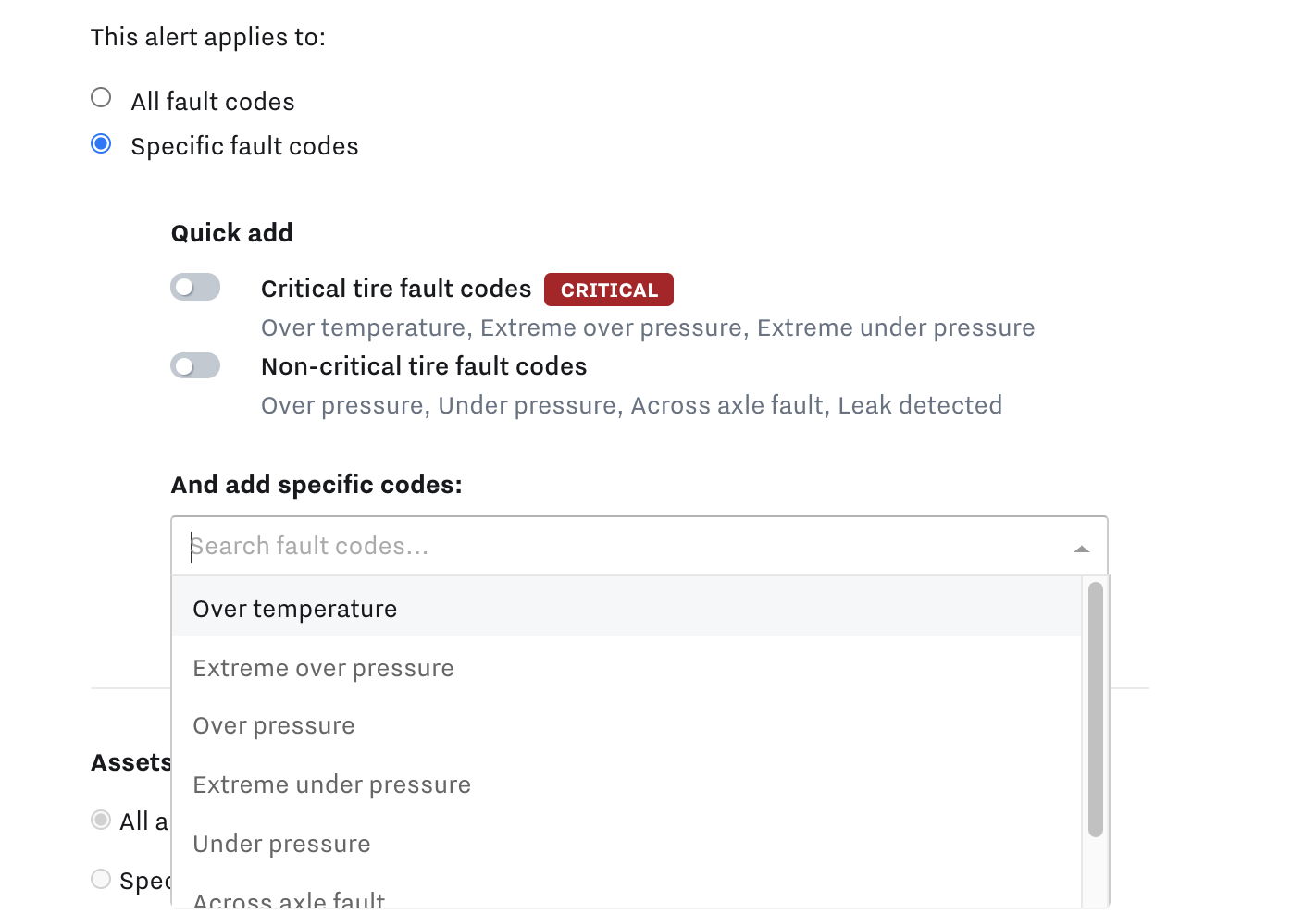Screen dimensions: 1316x914
Task: Pick 'Over pressure' from the fault code options
Action: point(273,725)
